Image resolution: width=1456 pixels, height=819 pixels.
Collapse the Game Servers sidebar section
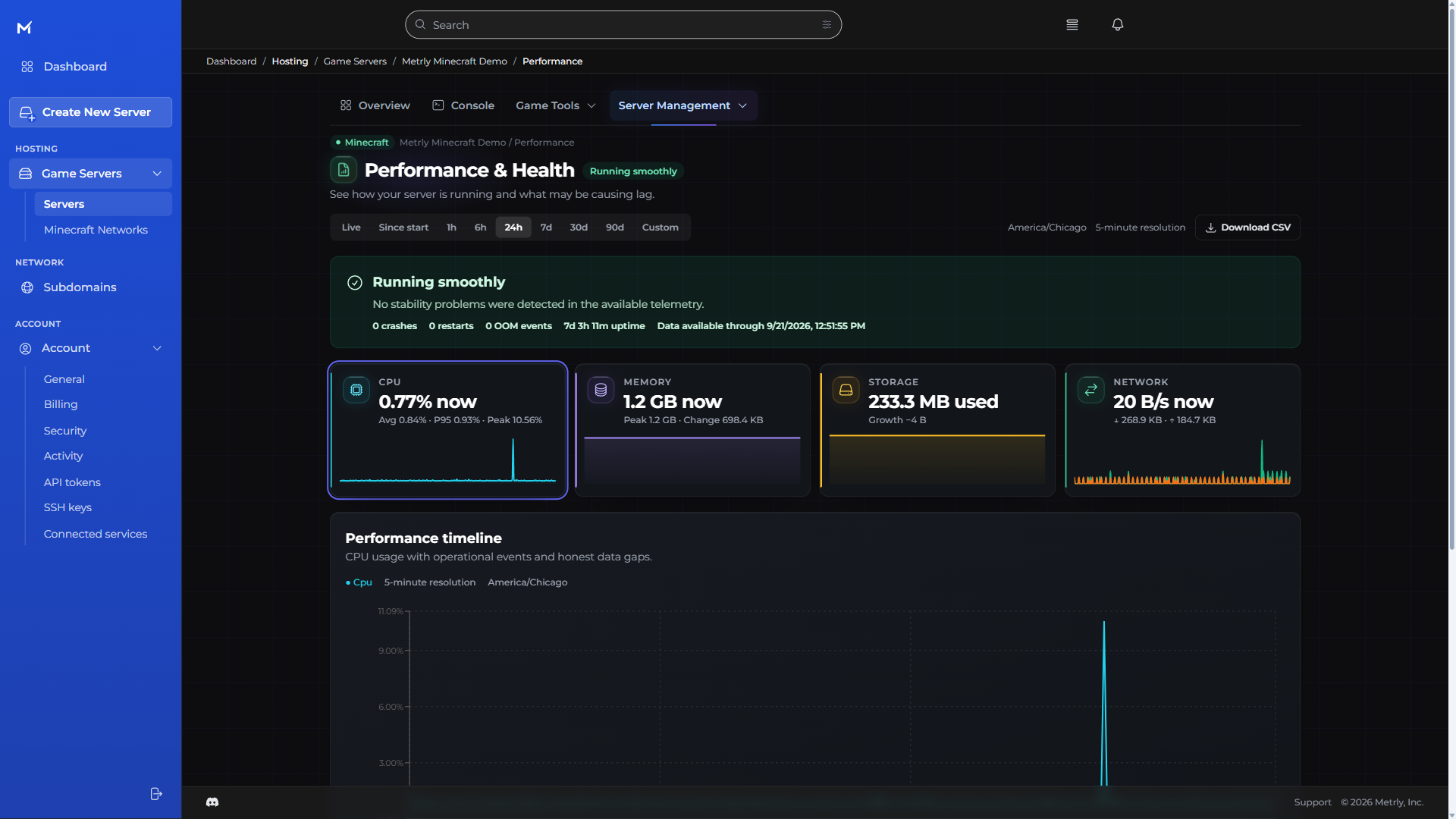tap(157, 174)
